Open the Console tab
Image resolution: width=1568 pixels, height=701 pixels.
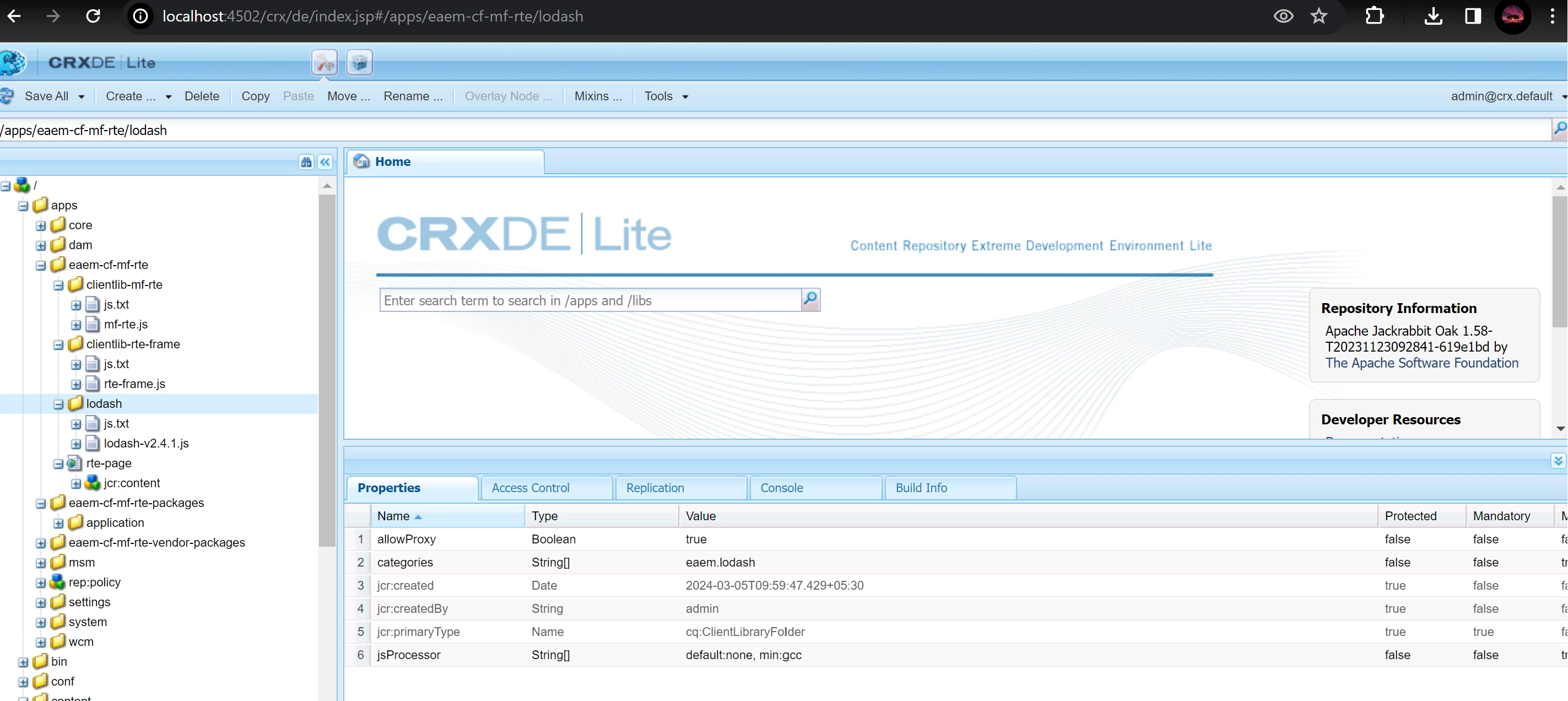782,488
